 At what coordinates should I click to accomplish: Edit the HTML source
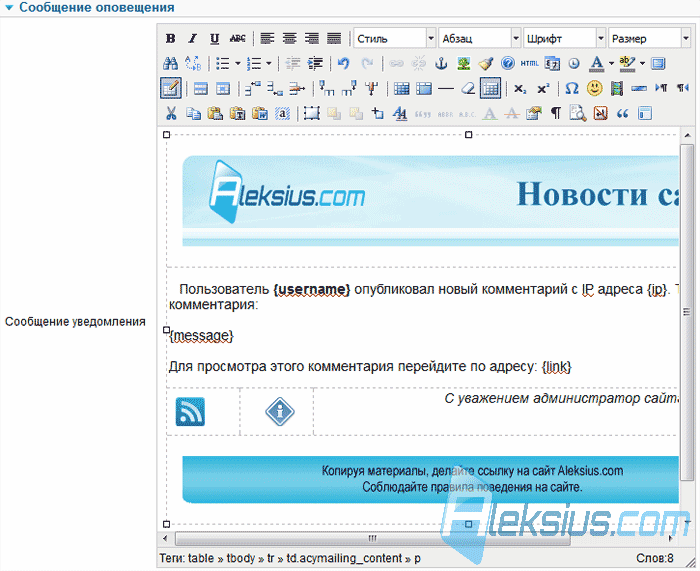(x=529, y=63)
